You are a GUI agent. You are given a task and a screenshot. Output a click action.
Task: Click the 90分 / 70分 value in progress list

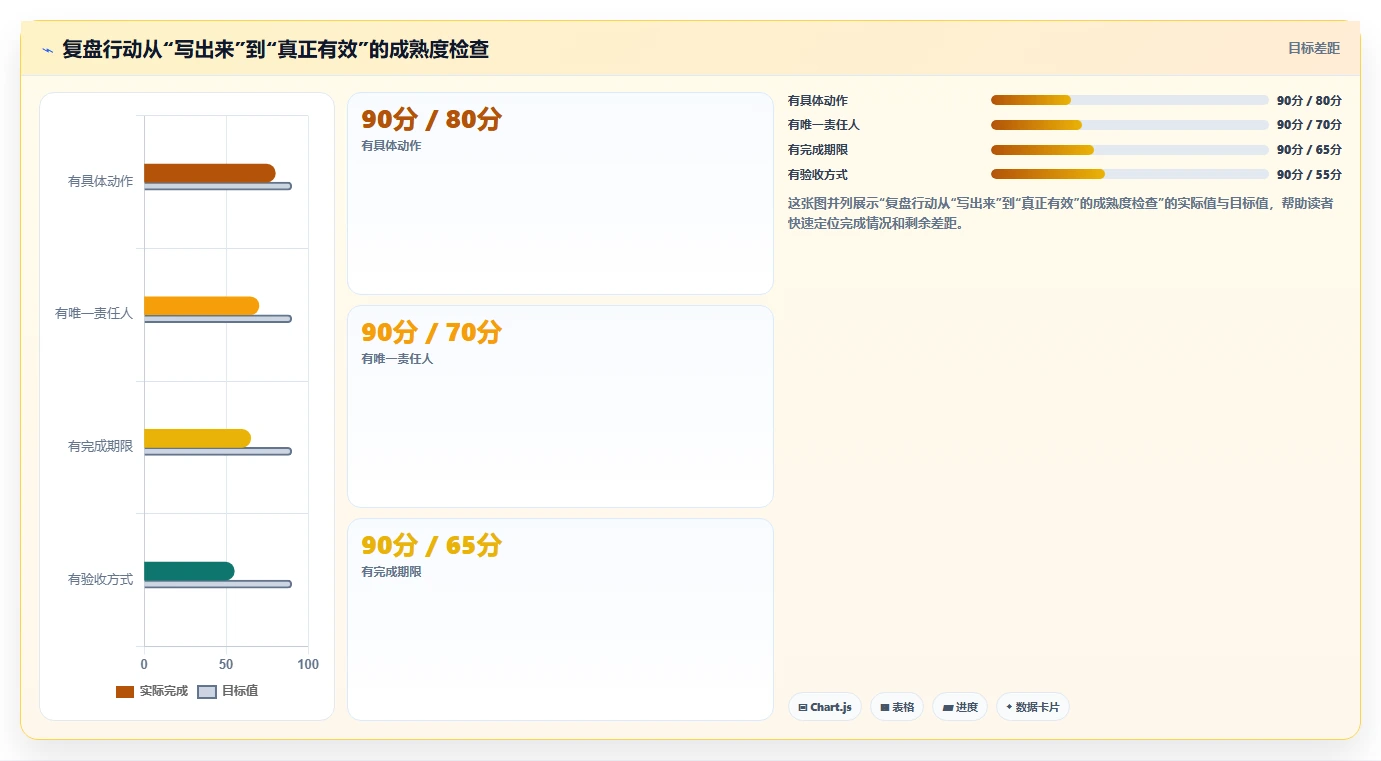(x=1309, y=125)
